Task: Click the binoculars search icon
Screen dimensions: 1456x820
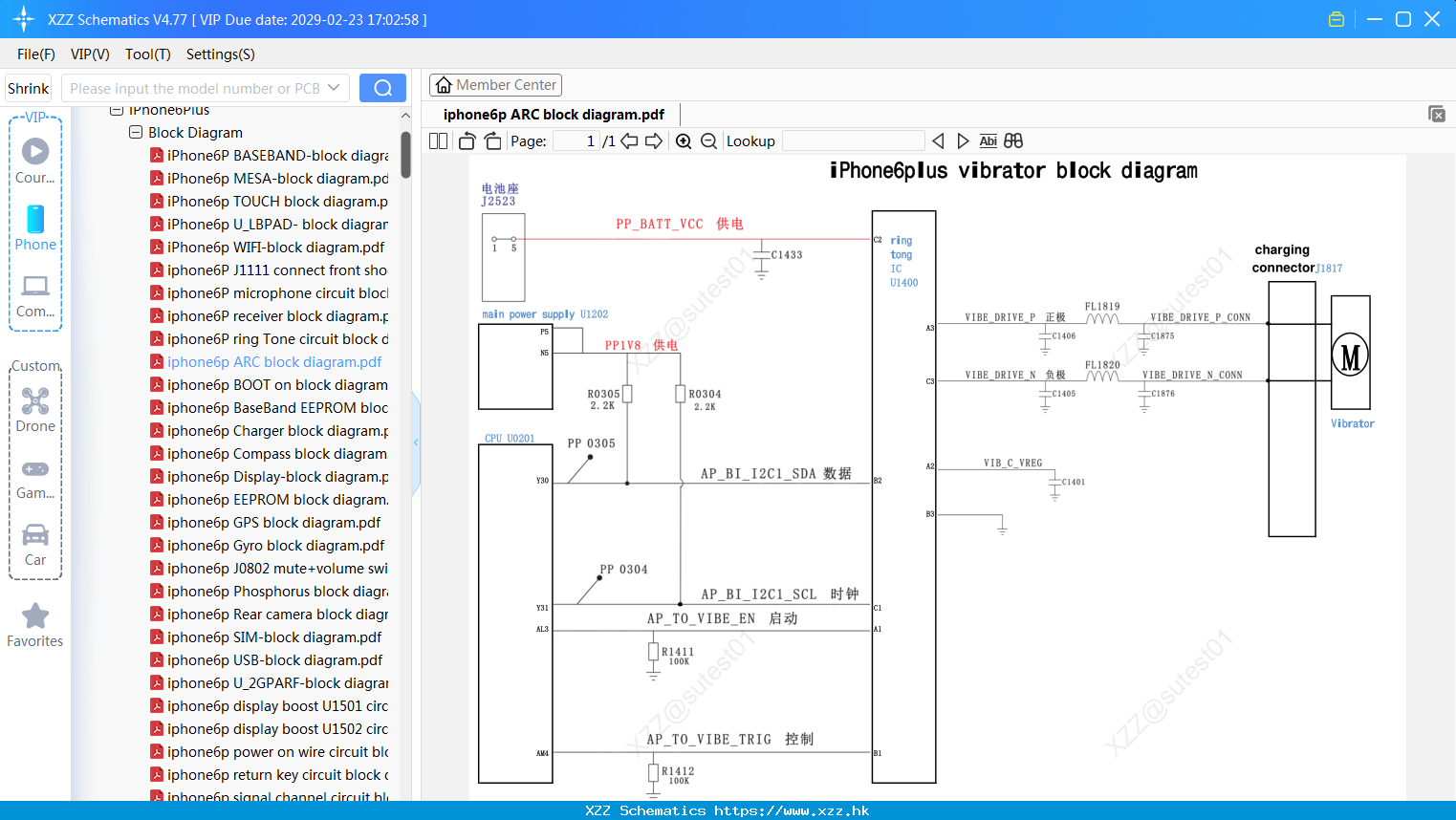Action: point(1013,140)
